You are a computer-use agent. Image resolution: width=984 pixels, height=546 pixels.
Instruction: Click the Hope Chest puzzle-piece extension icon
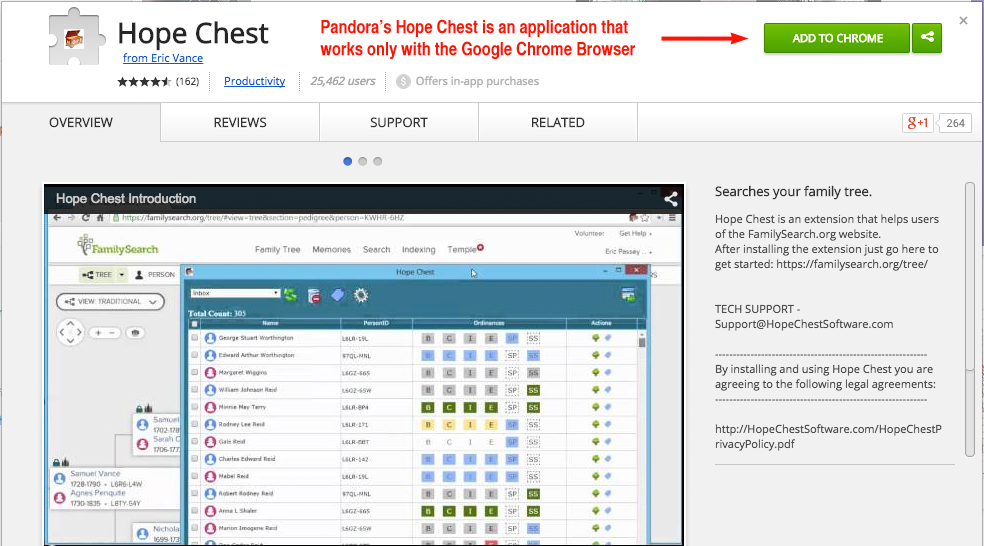[x=75, y=37]
